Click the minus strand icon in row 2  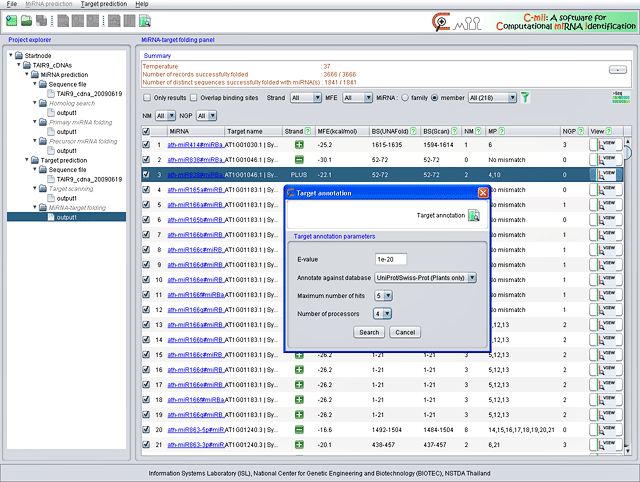pos(299,160)
